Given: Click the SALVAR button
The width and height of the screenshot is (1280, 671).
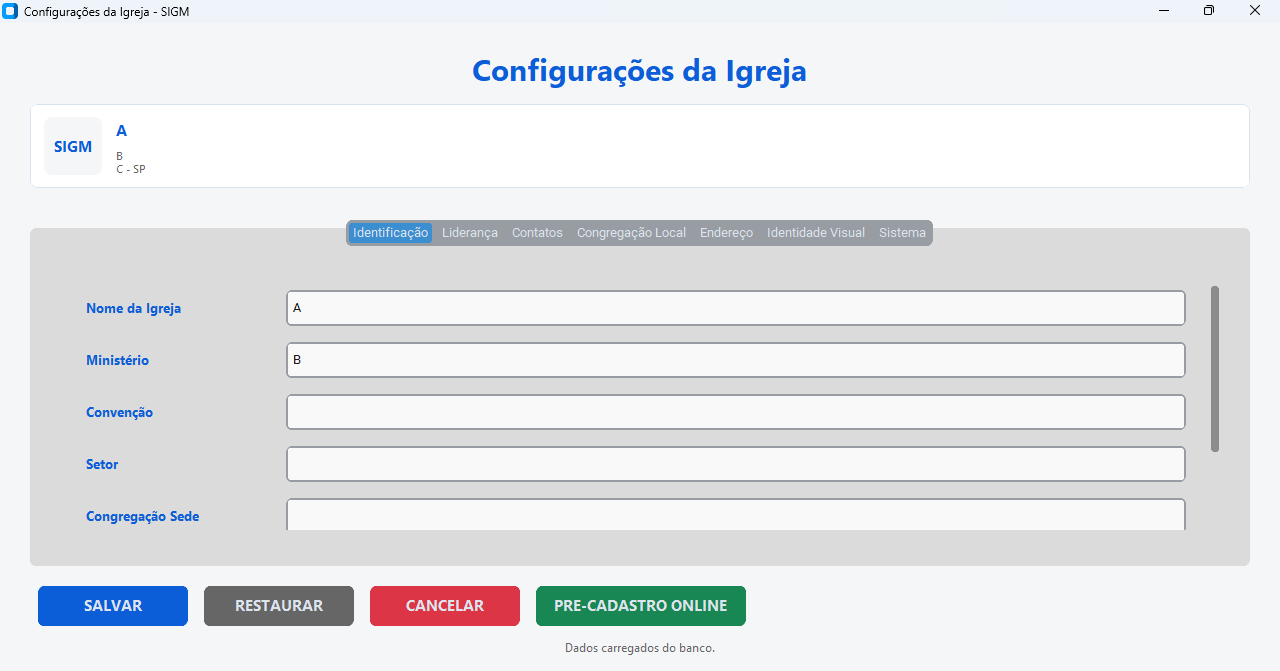Looking at the screenshot, I should (113, 606).
